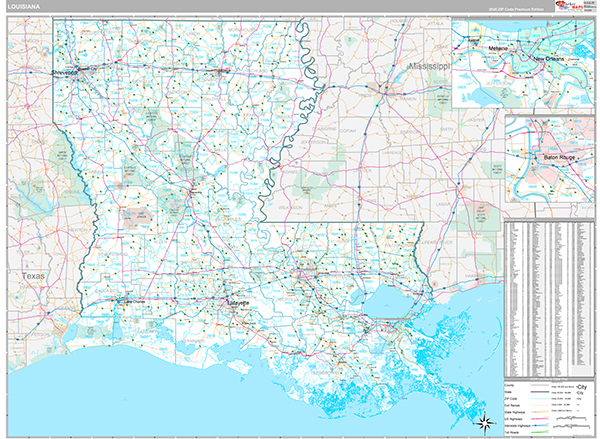Click the County gray line swatch in the legend

[538, 386]
